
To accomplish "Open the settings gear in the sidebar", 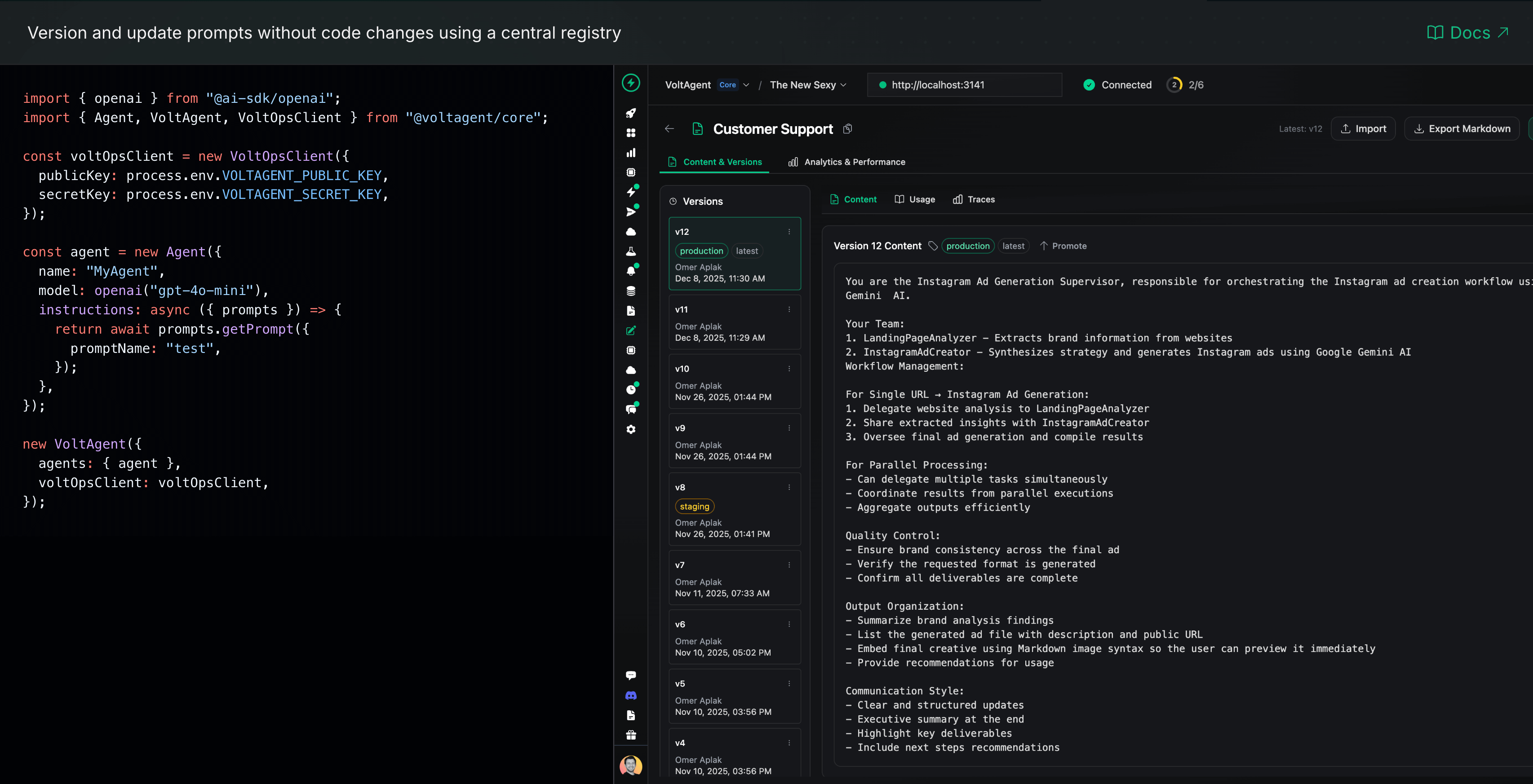I will click(631, 429).
